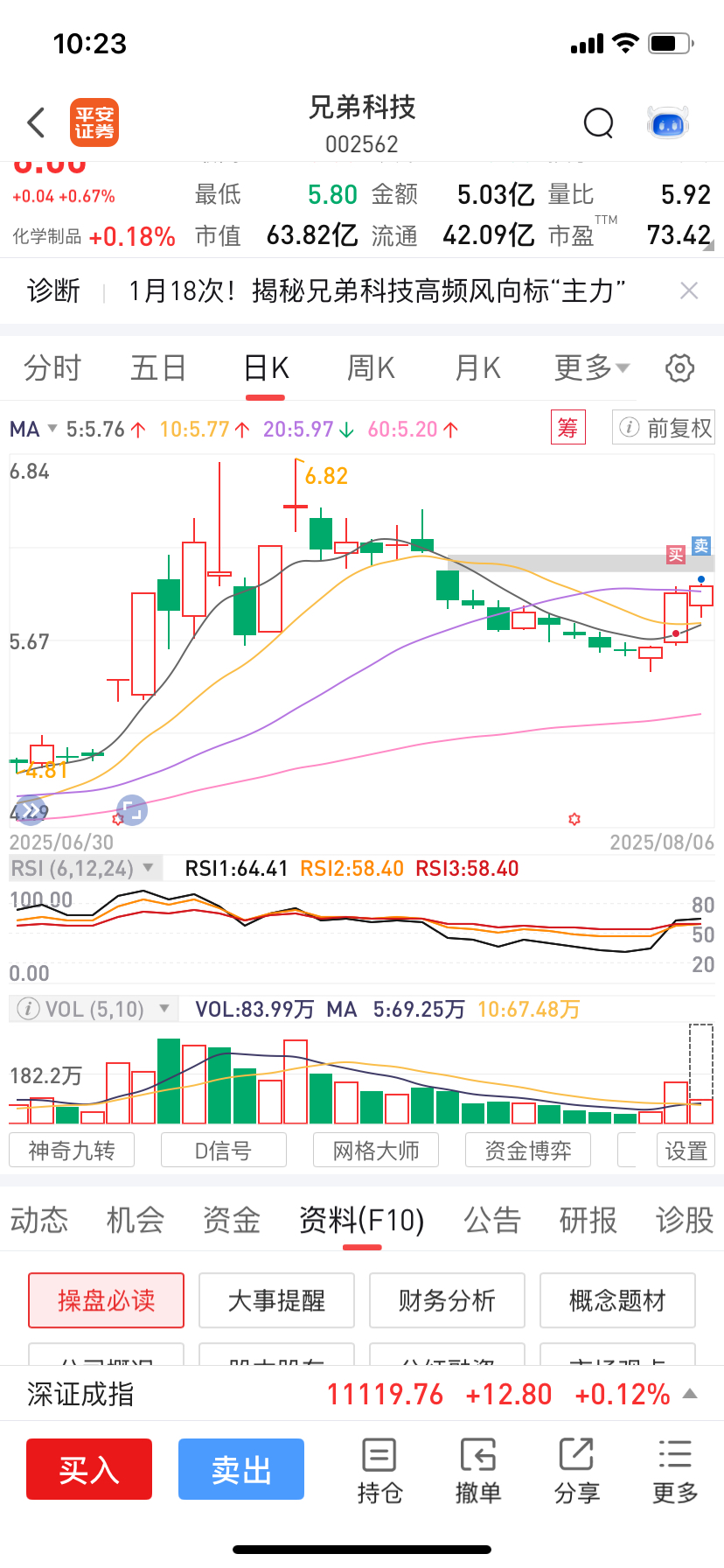This screenshot has height=1568, width=724.
Task: Open the 诊断 news headline
Action: 377,290
